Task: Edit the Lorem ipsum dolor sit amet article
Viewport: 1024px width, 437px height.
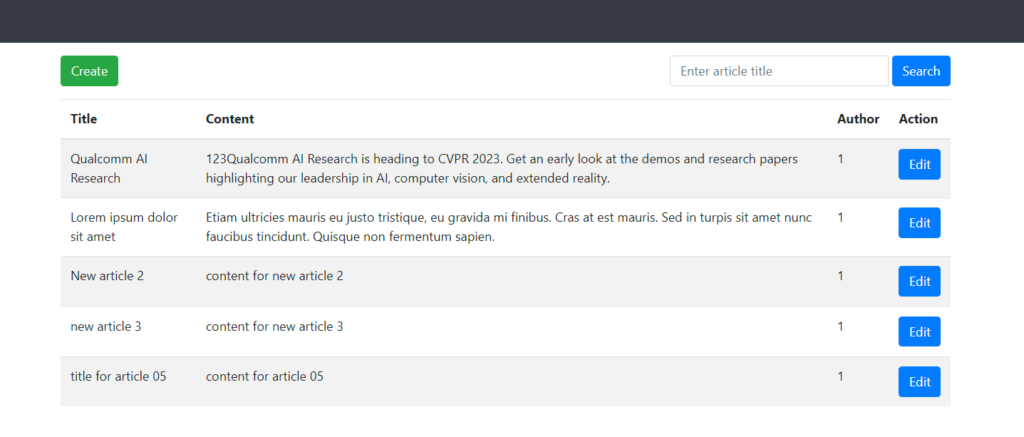Action: coord(919,223)
